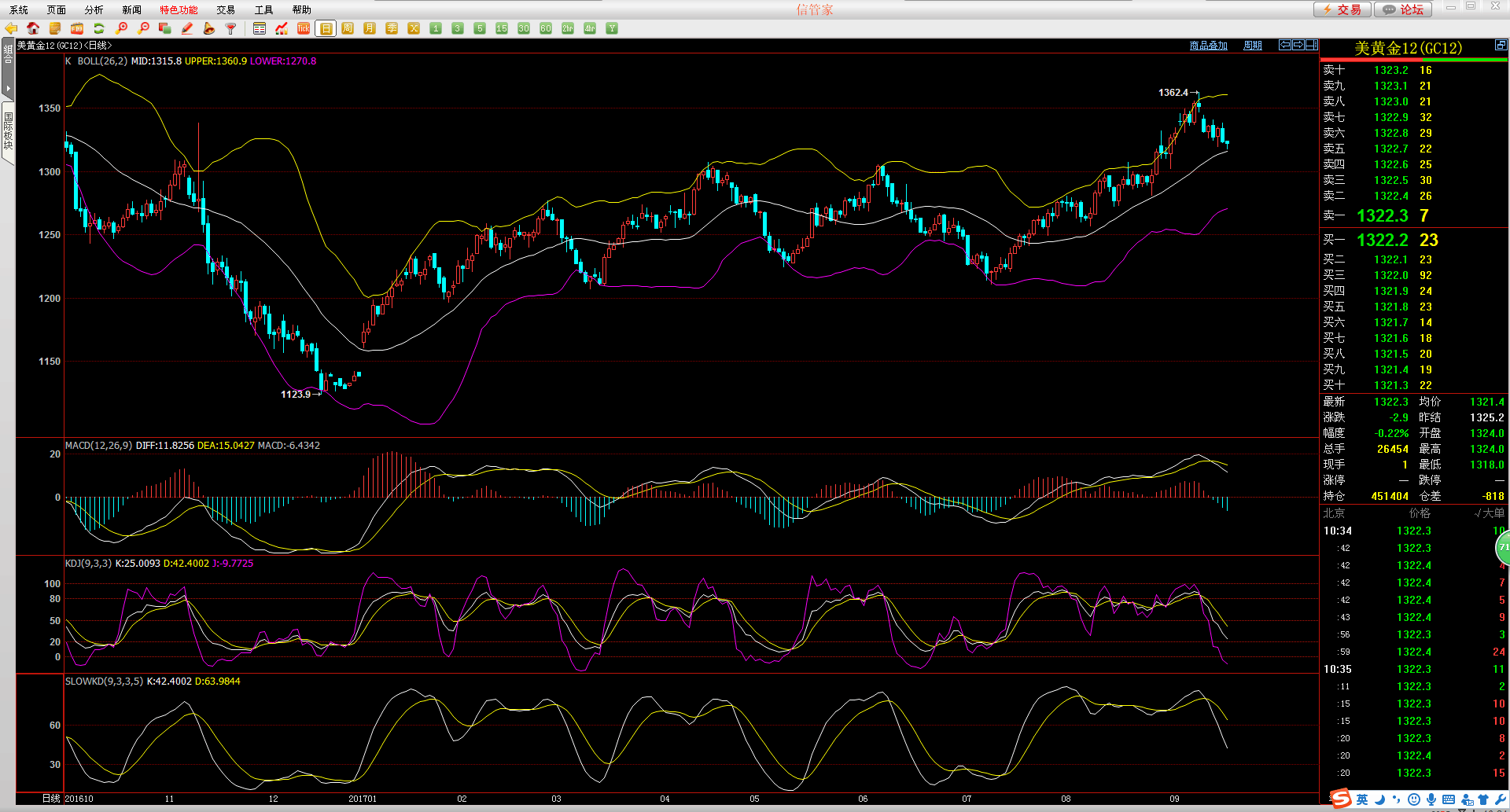The width and height of the screenshot is (1510, 812).
Task: Go back with the yellow arrow icon
Action: coord(11,28)
